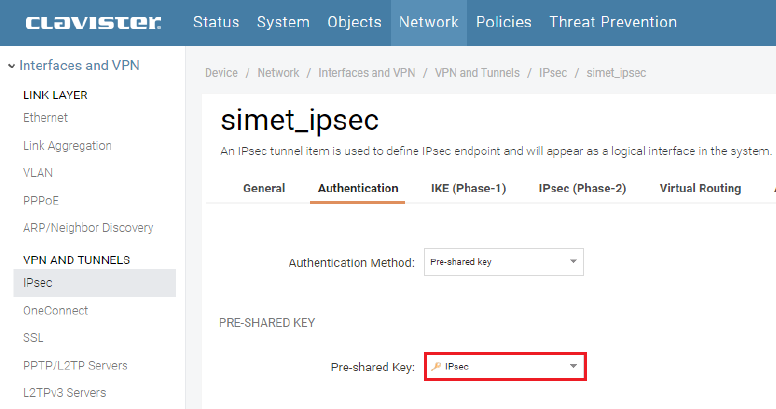Open the System menu
Viewport: 776px width, 409px height.
(283, 22)
